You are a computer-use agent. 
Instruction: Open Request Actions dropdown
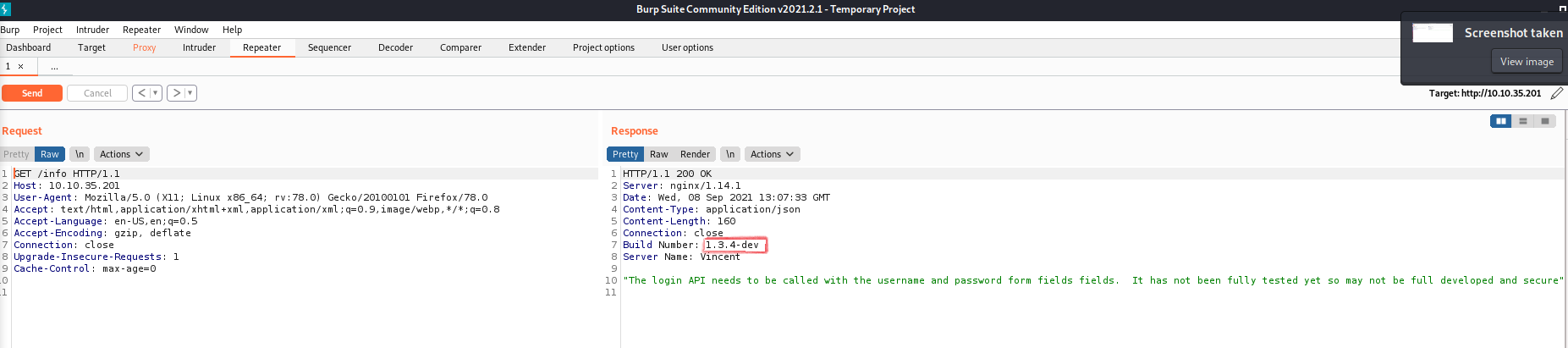pyautogui.click(x=121, y=154)
